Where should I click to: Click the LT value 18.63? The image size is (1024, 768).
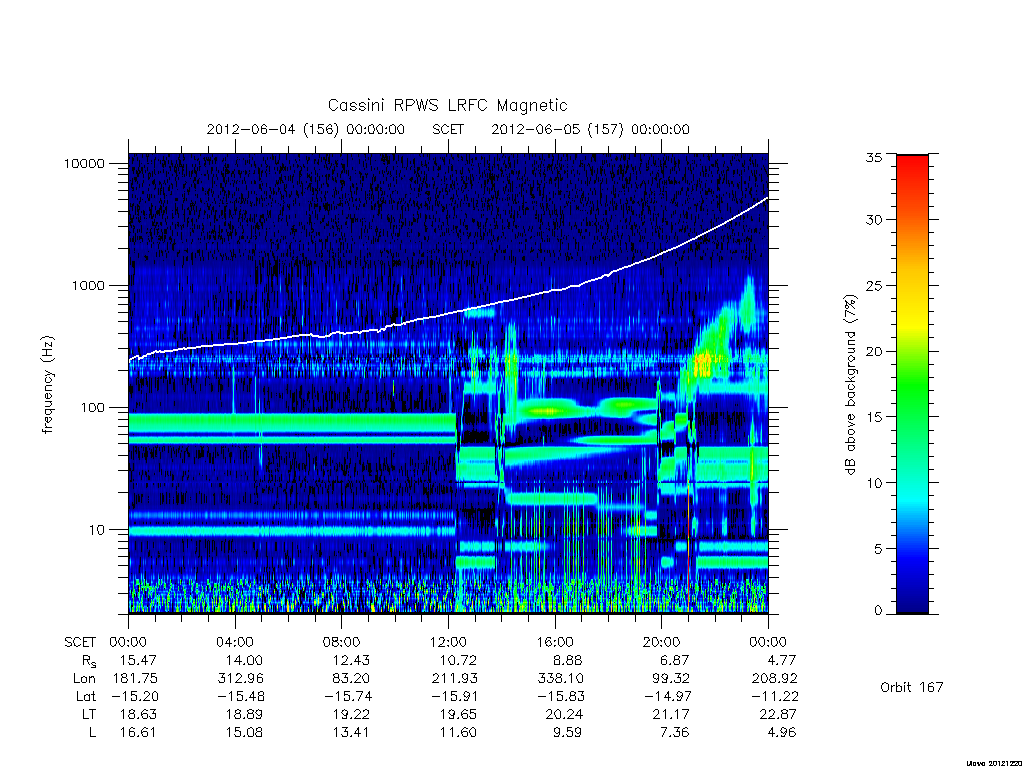click(x=138, y=714)
